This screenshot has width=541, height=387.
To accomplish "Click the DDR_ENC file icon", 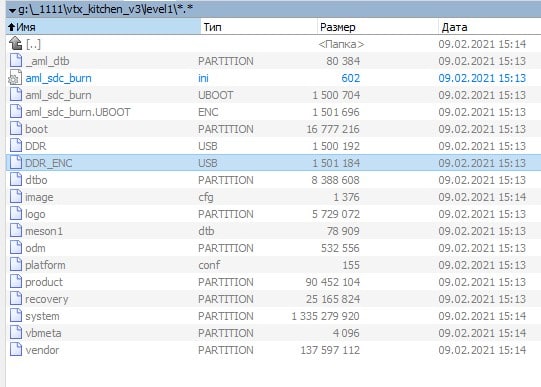I will tap(16, 162).
